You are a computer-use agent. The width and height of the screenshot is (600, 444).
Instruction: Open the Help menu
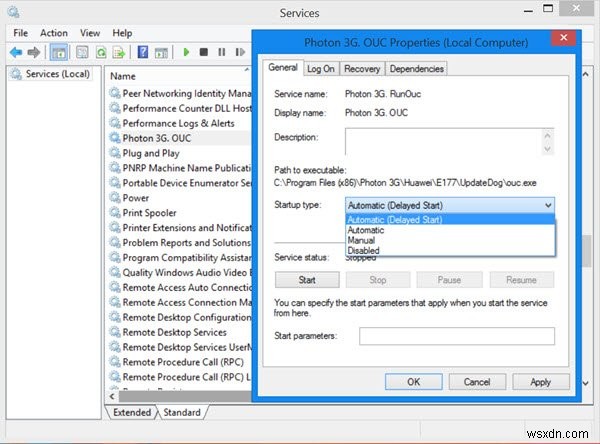(x=122, y=33)
